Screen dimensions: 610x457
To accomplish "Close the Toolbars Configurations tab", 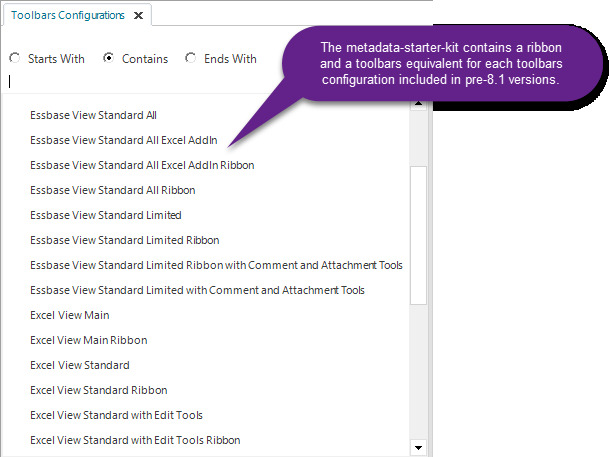I will click(138, 16).
